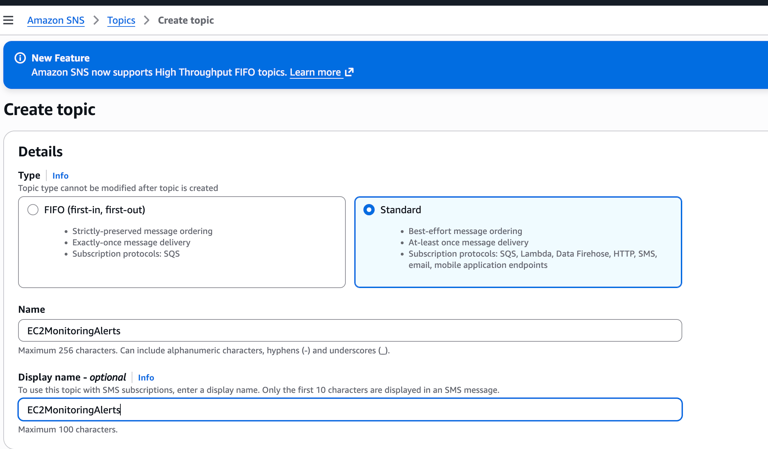The width and height of the screenshot is (768, 449).
Task: Click the 'Maximum 100 characters.' hint text
Action: point(68,429)
